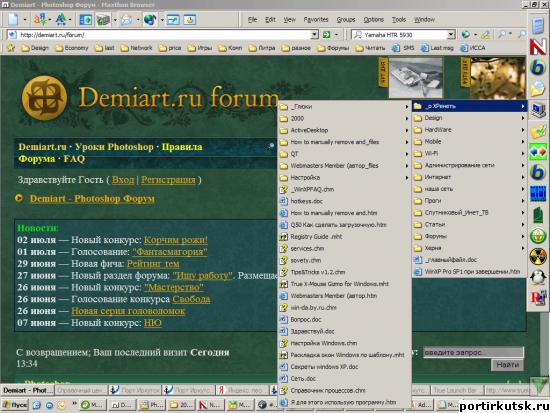Open the dropdown arrow beside the New page icon
Image resolution: width=550 pixels, height=413 pixels.
pos(25,20)
